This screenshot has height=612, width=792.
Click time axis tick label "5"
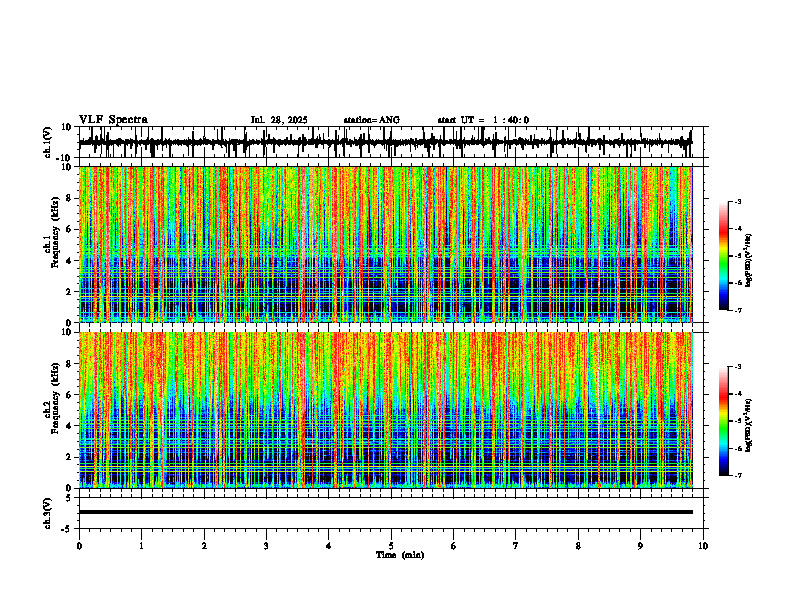[391, 546]
